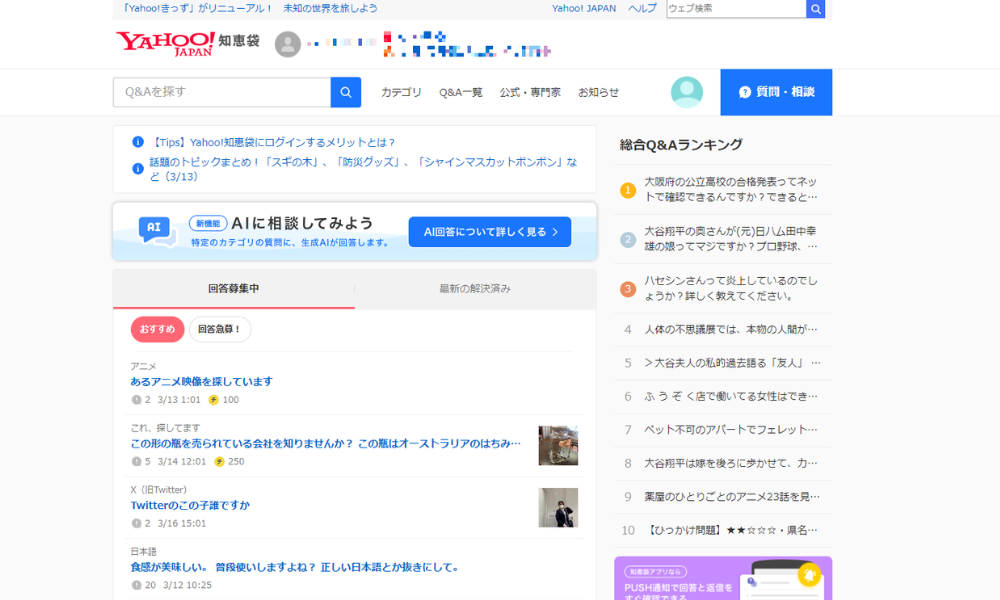1000x600 pixels.
Task: Click the gray avatar icon beside the logo
Action: click(x=287, y=45)
